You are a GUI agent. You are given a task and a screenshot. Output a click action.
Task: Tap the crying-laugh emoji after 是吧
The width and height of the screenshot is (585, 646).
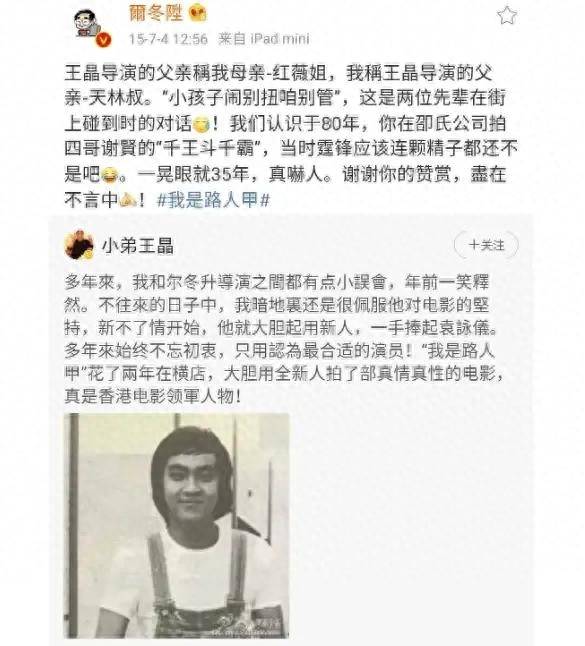(x=109, y=176)
